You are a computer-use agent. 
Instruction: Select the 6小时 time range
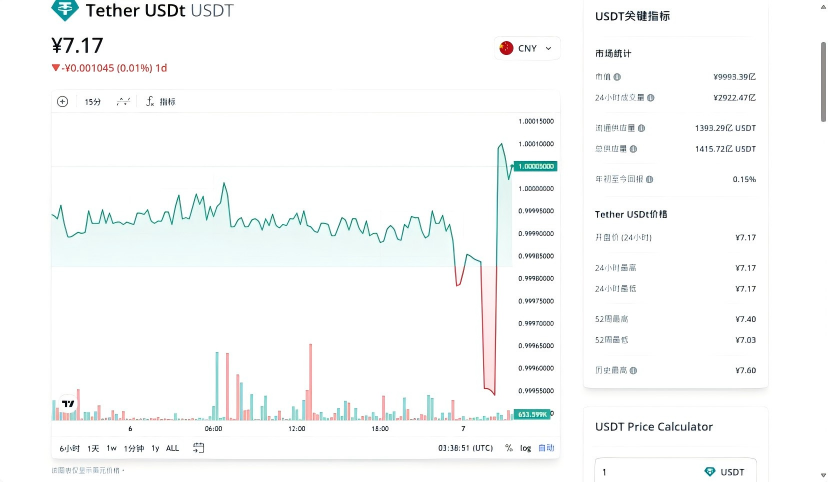tap(69, 448)
